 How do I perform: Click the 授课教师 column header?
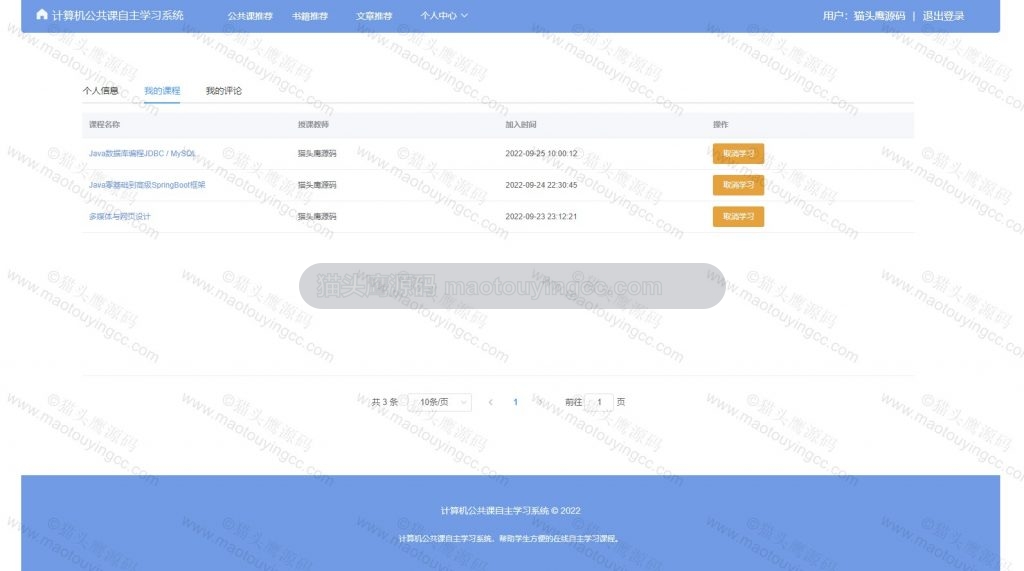(313, 124)
